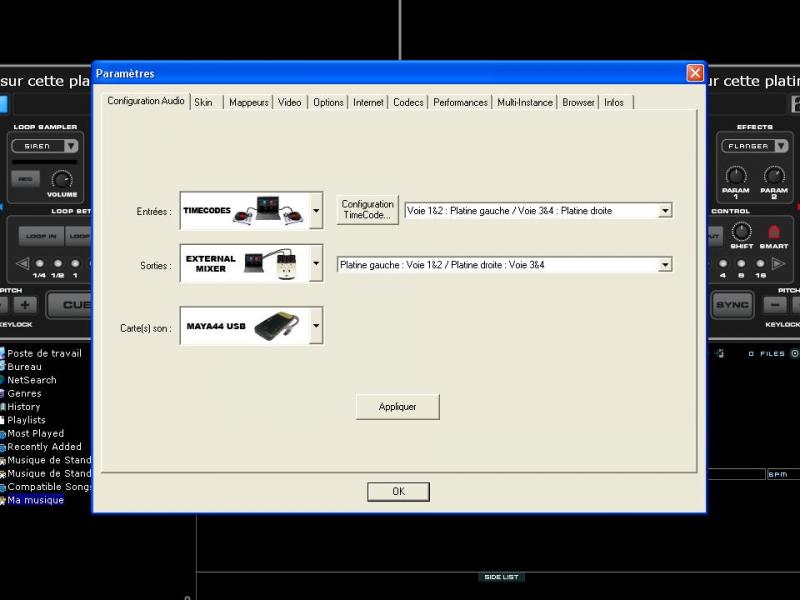The height and width of the screenshot is (600, 800).
Task: Open the Mappeurs tab
Action: click(248, 102)
